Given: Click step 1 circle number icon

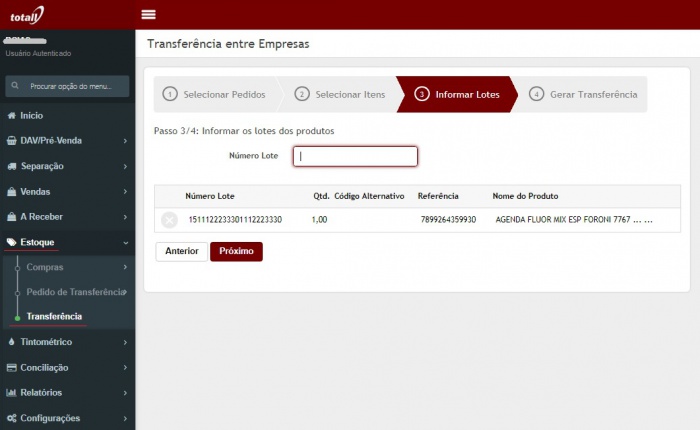Looking at the screenshot, I should (170, 94).
